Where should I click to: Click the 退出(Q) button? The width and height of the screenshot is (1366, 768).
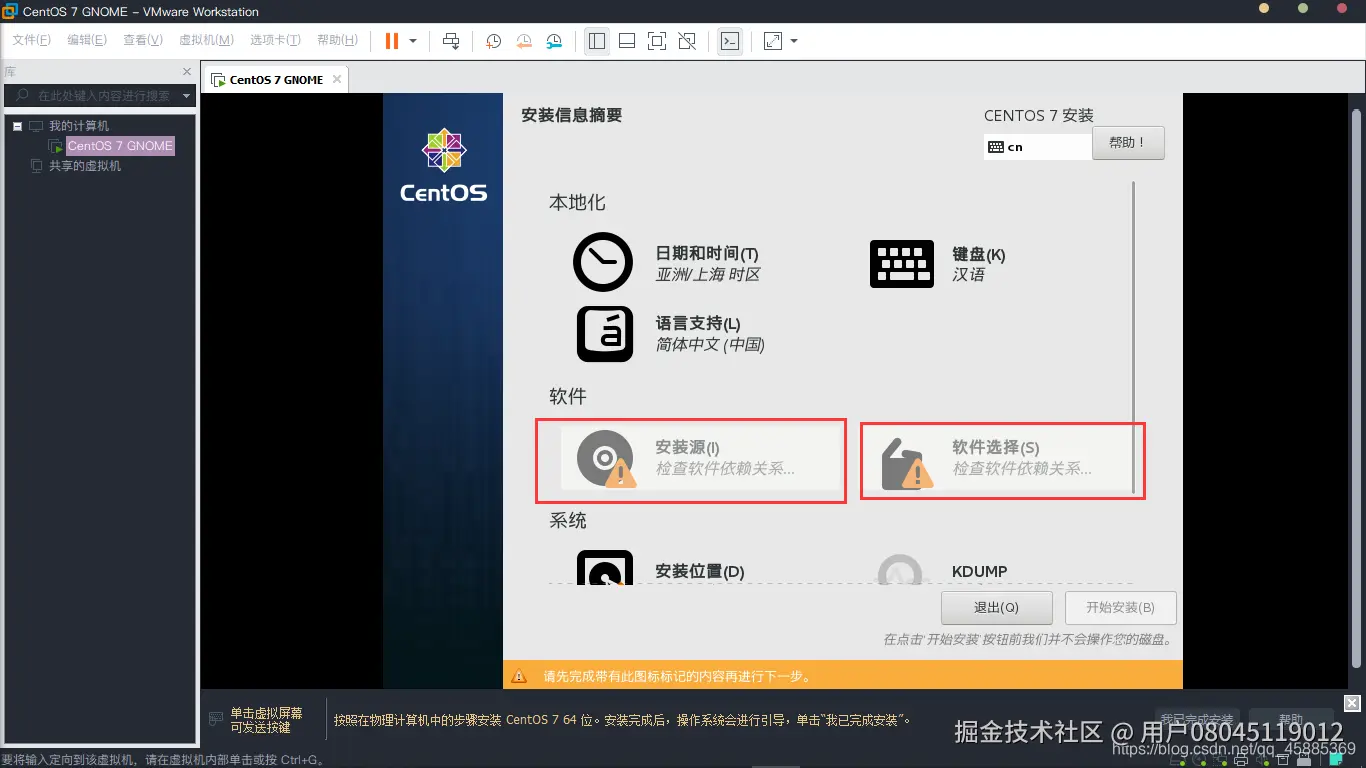coord(996,607)
